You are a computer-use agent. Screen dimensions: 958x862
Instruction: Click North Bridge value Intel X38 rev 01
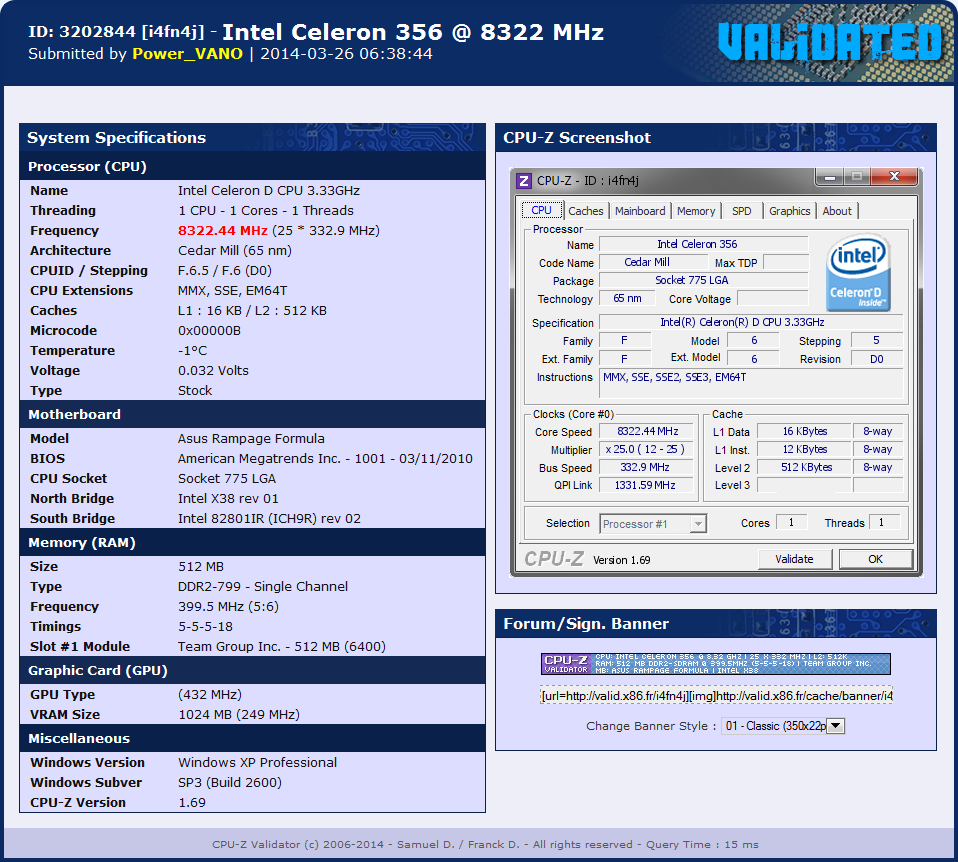228,499
